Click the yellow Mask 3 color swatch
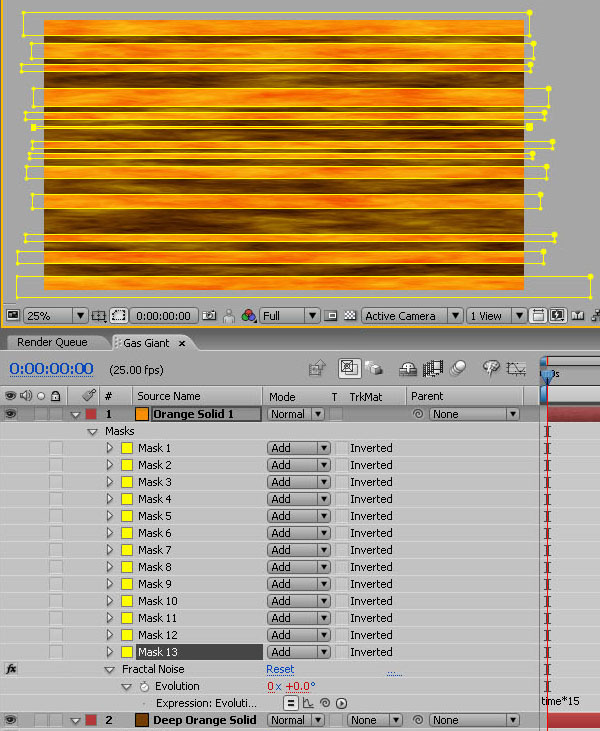Image resolution: width=600 pixels, height=731 pixels. pos(127,483)
